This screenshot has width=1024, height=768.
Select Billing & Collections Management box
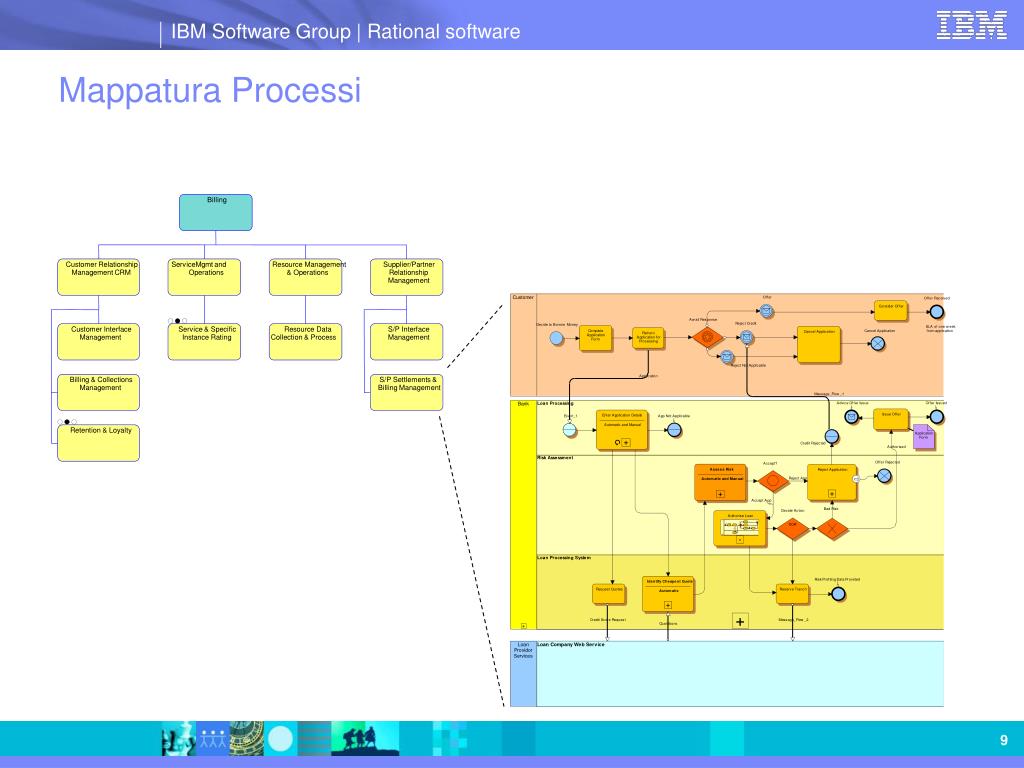[x=99, y=392]
